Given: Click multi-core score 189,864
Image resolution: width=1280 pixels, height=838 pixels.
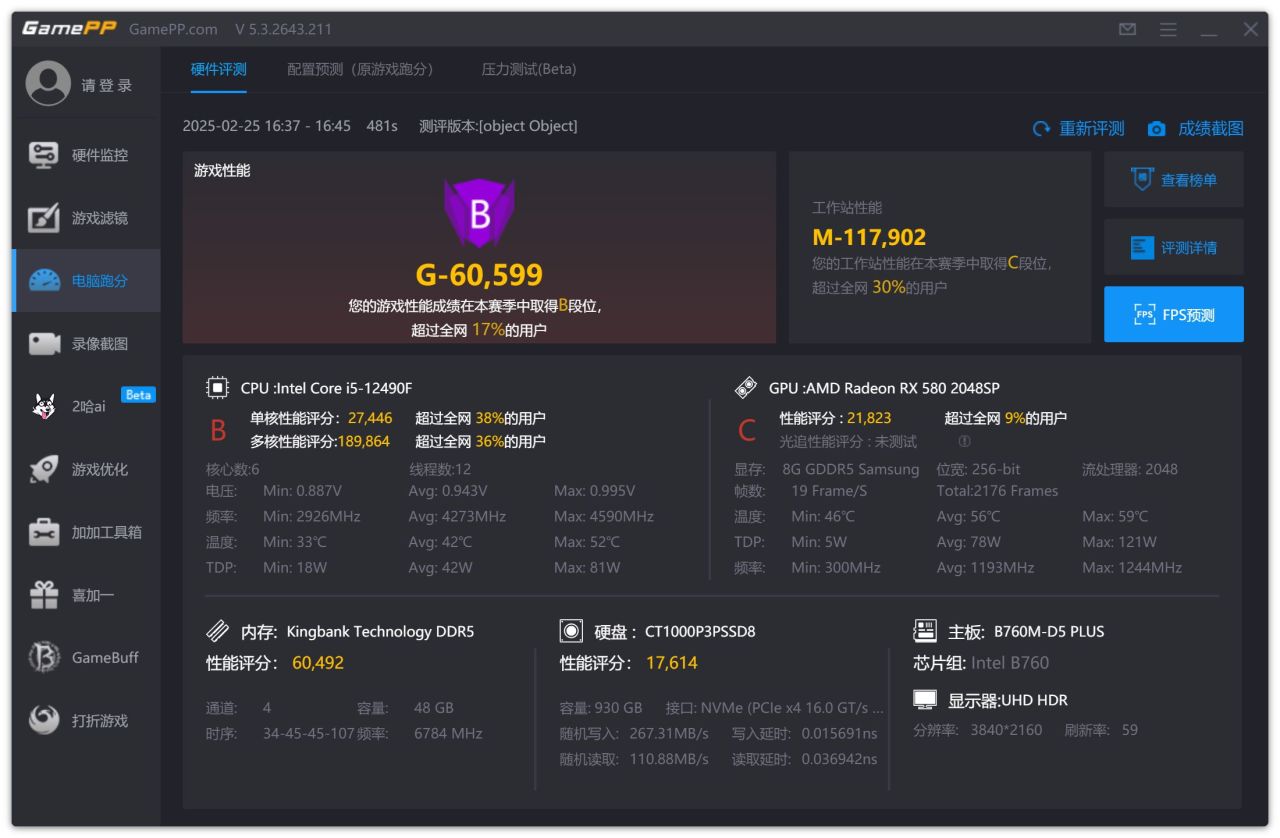Looking at the screenshot, I should pos(364,441).
